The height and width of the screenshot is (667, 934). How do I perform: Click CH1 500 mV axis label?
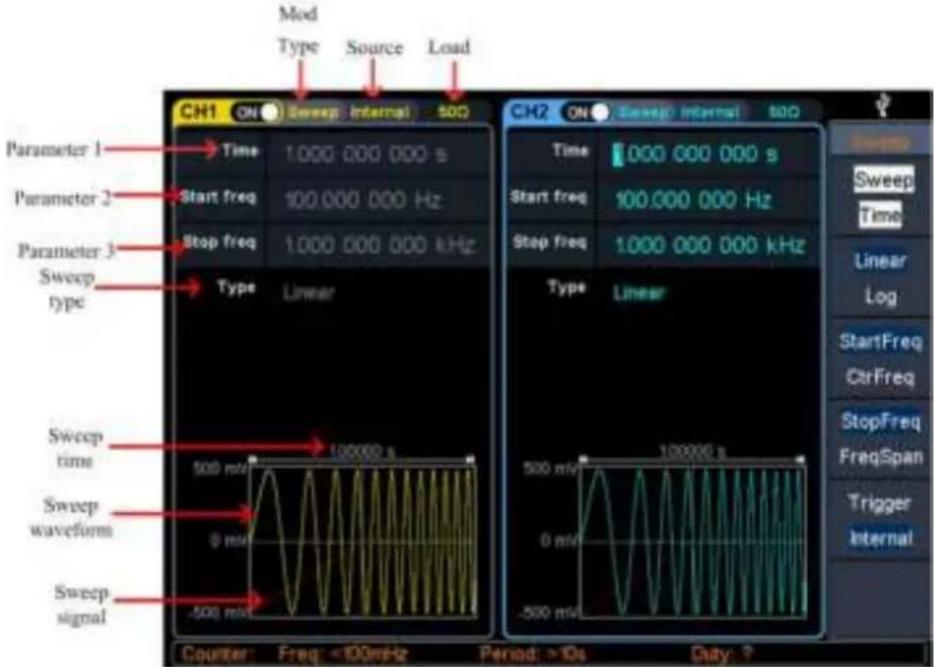coord(220,469)
